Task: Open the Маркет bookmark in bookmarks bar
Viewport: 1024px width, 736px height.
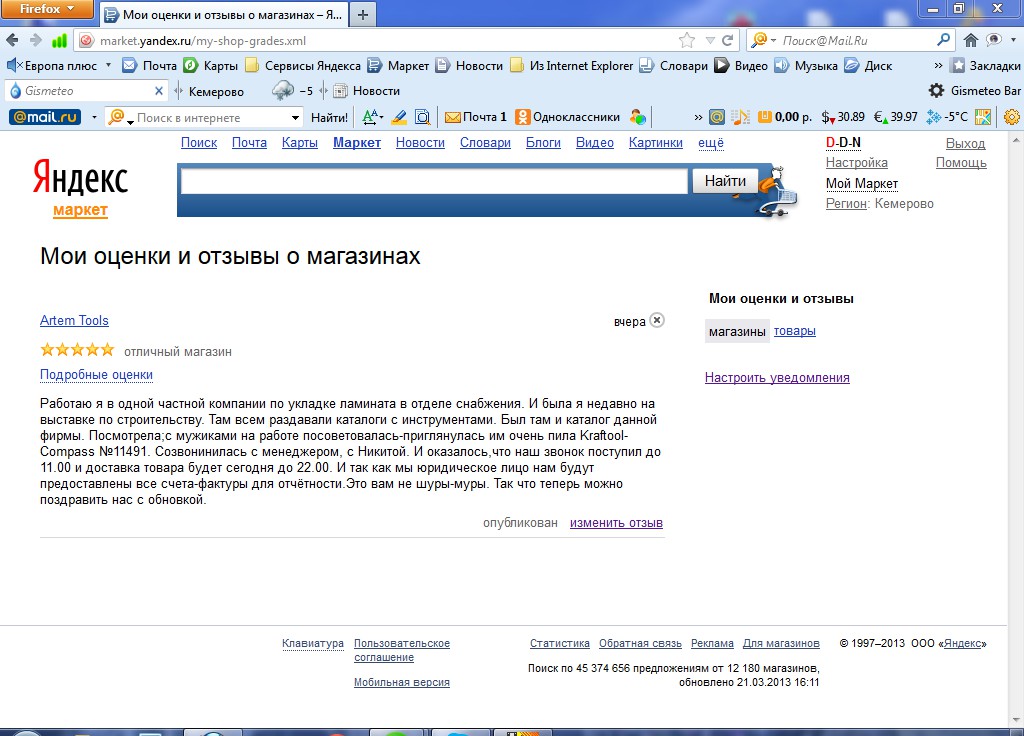Action: pyautogui.click(x=398, y=65)
